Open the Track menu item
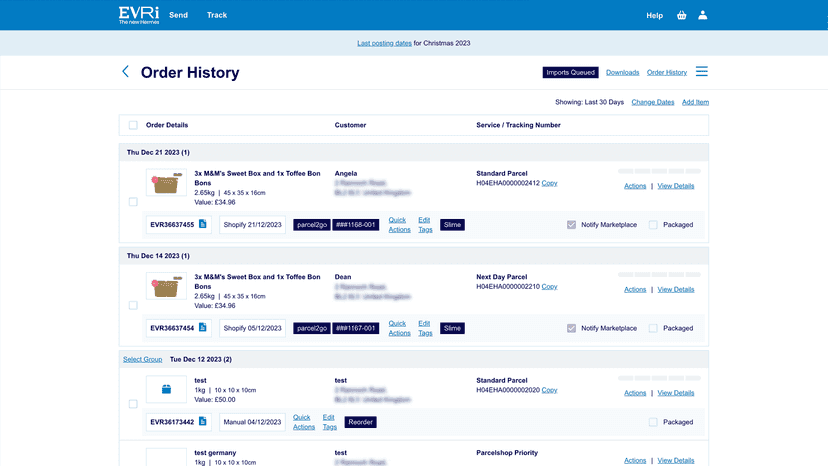828x466 pixels. tap(217, 15)
